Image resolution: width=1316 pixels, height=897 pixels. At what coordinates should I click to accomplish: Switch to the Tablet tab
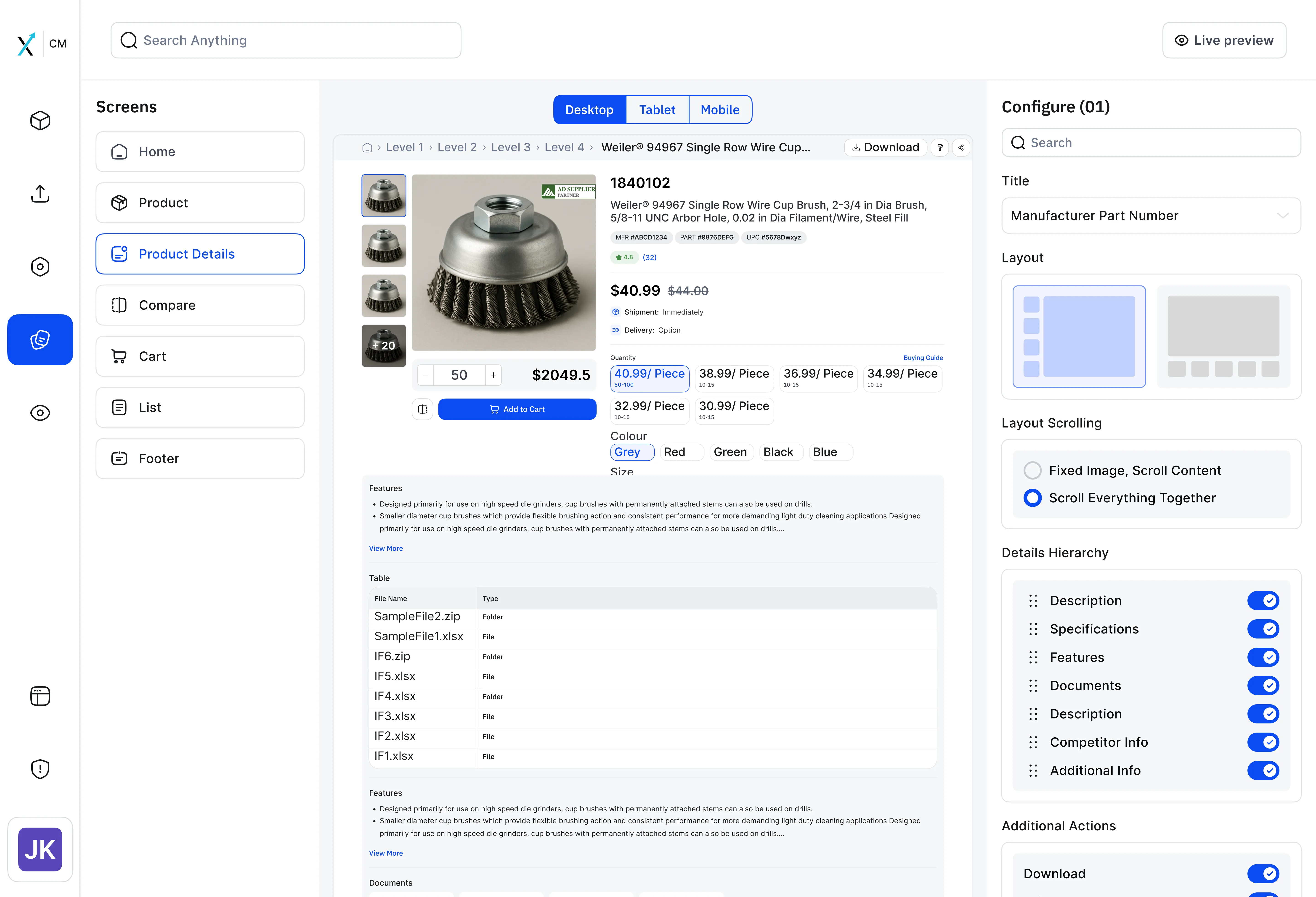[x=658, y=110]
